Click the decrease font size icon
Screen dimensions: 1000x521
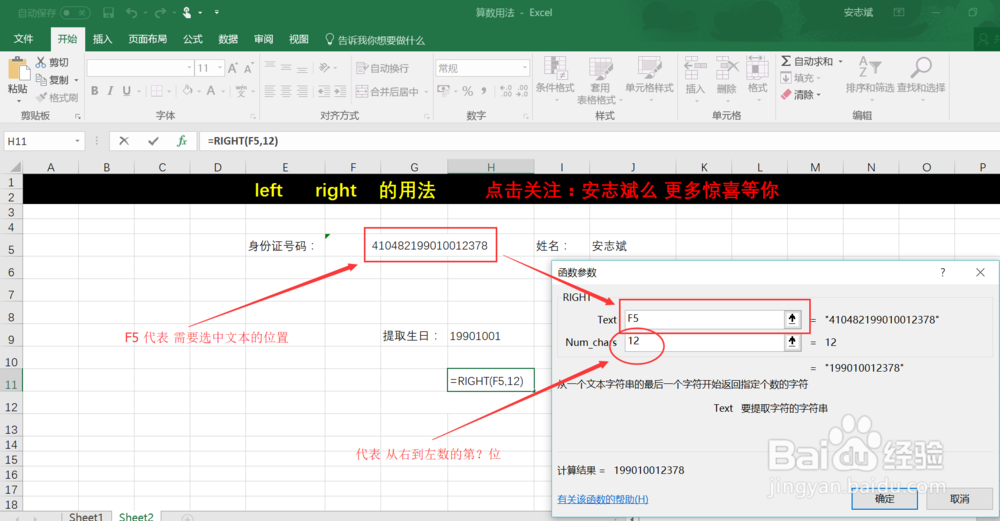pos(249,68)
